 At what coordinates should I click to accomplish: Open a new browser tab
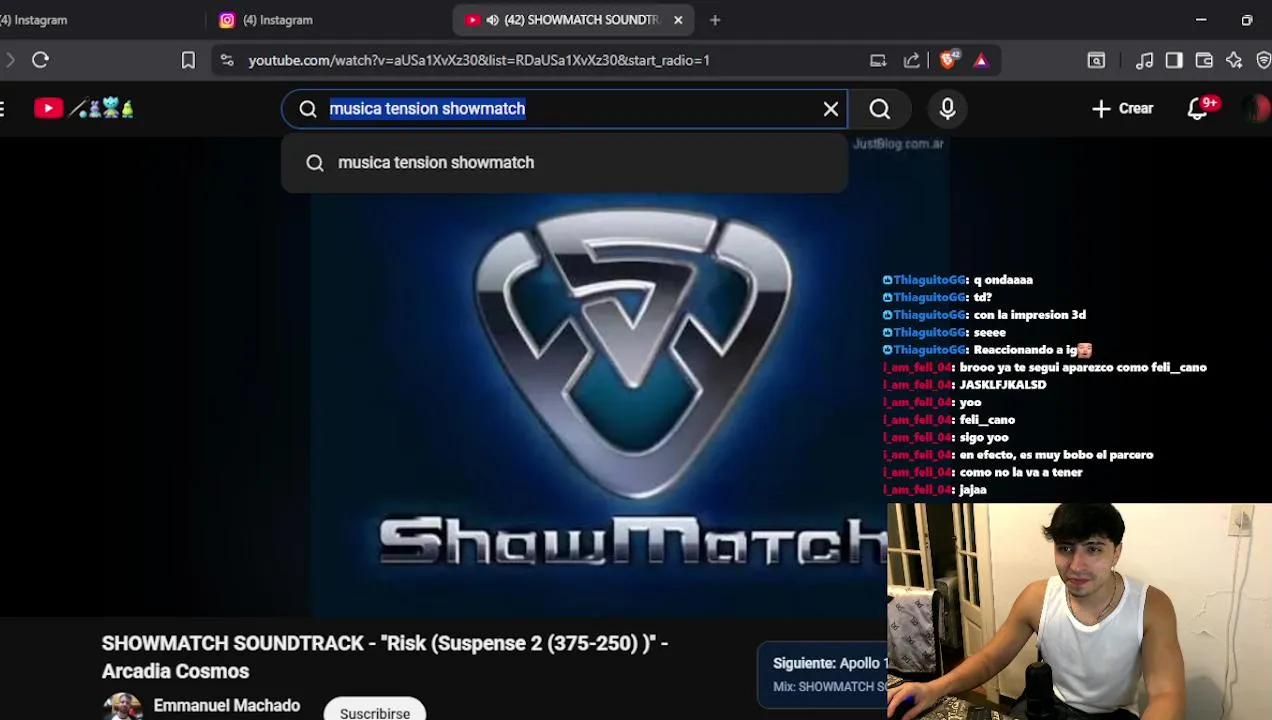pyautogui.click(x=715, y=20)
